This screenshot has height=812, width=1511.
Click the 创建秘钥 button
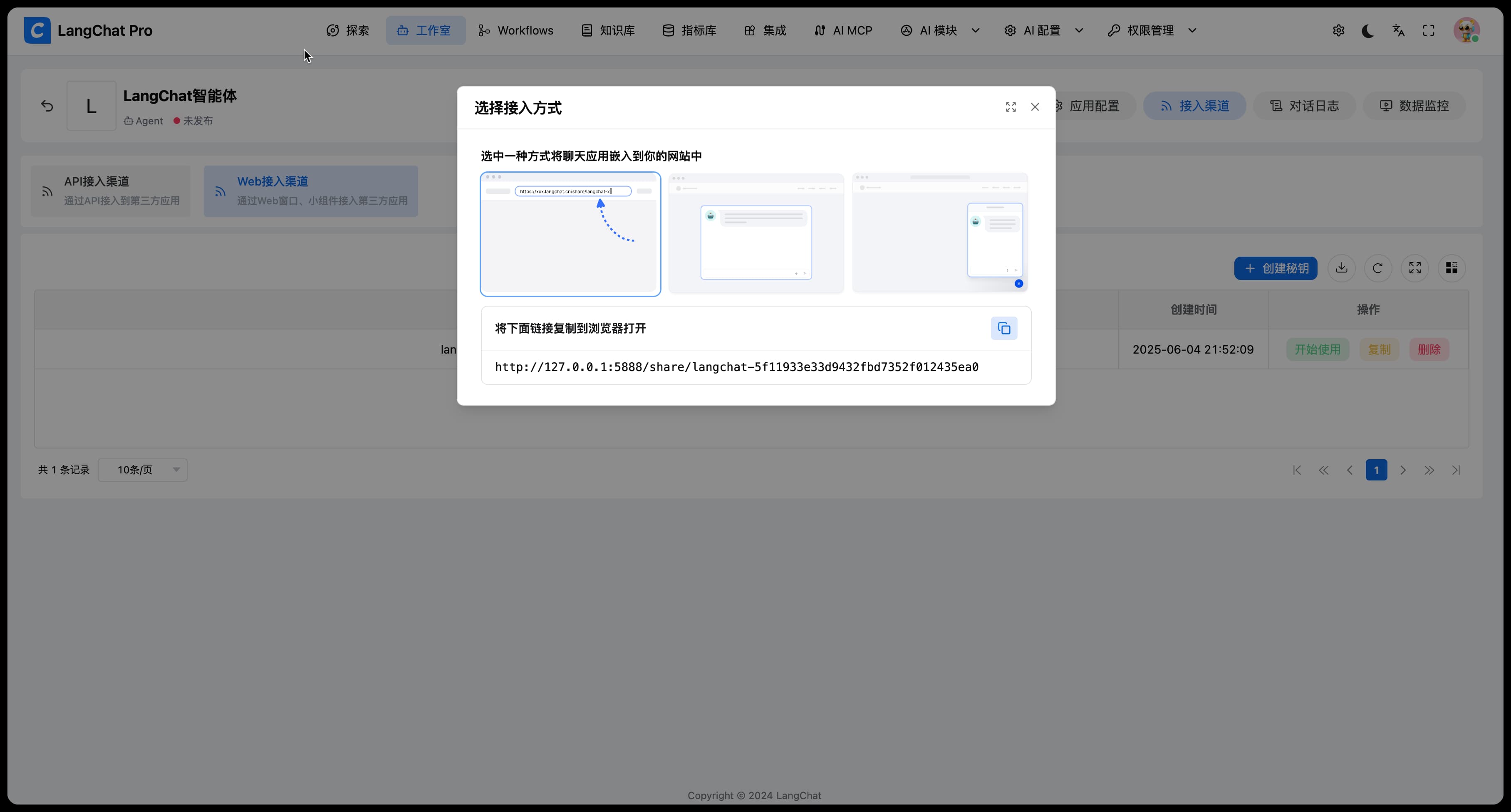[1275, 269]
